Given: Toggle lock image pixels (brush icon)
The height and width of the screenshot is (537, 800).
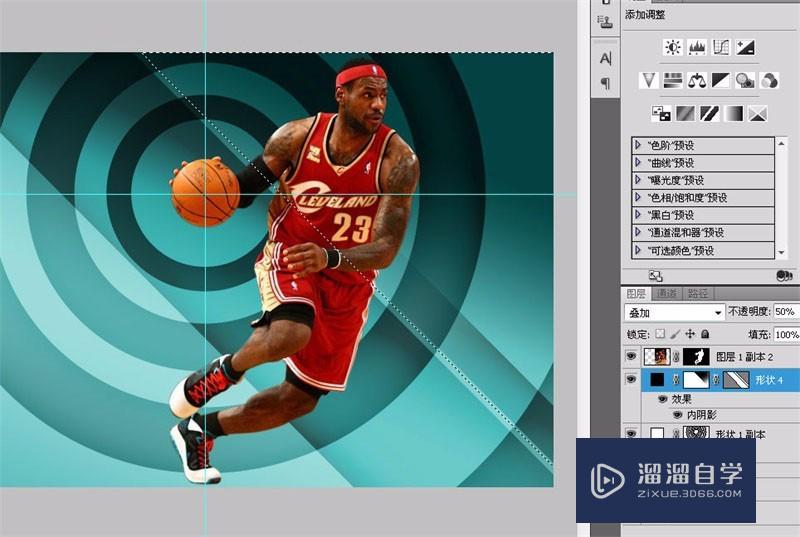Looking at the screenshot, I should [x=675, y=334].
